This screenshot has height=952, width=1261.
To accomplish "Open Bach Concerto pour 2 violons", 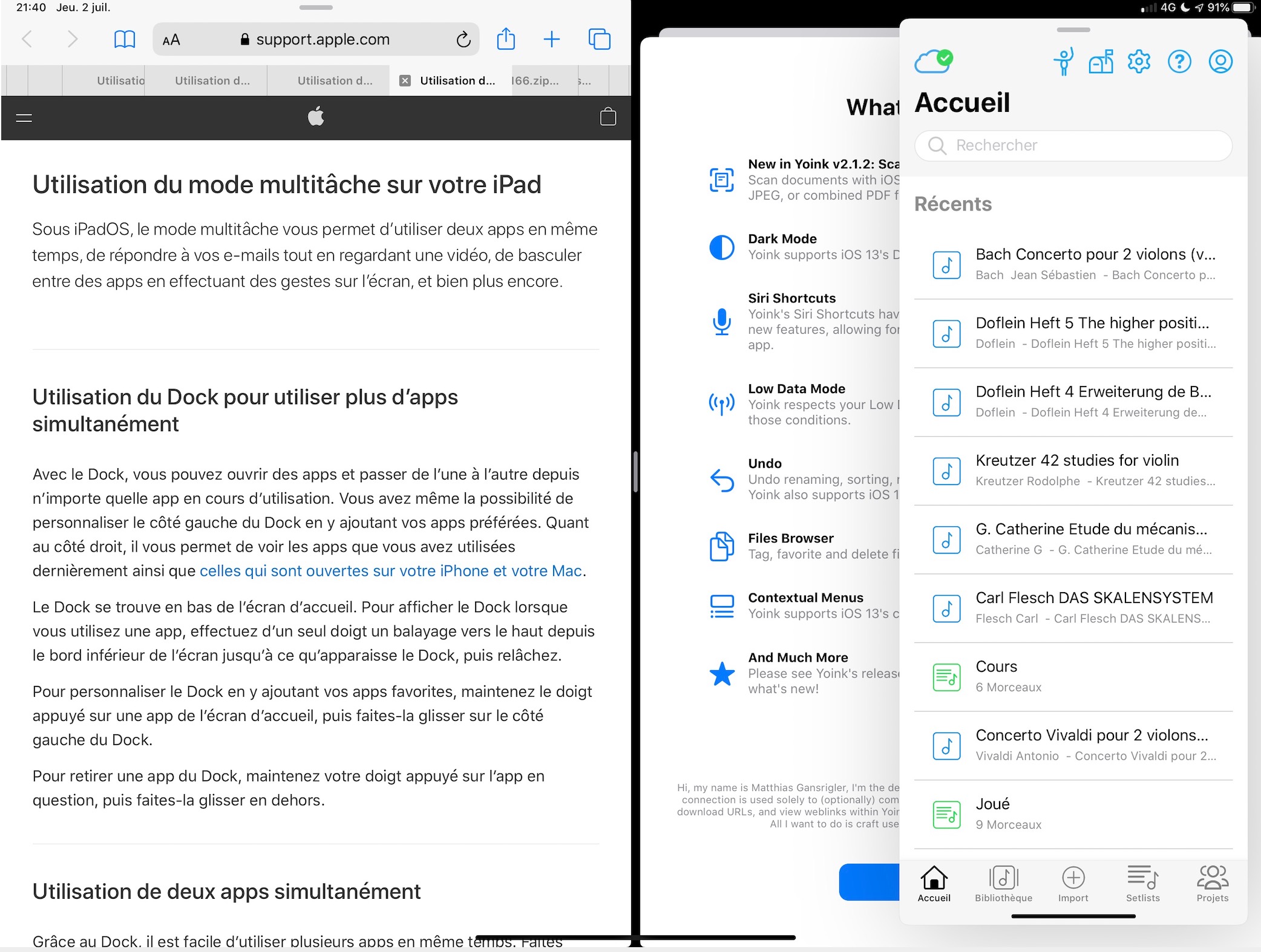I will (1073, 264).
